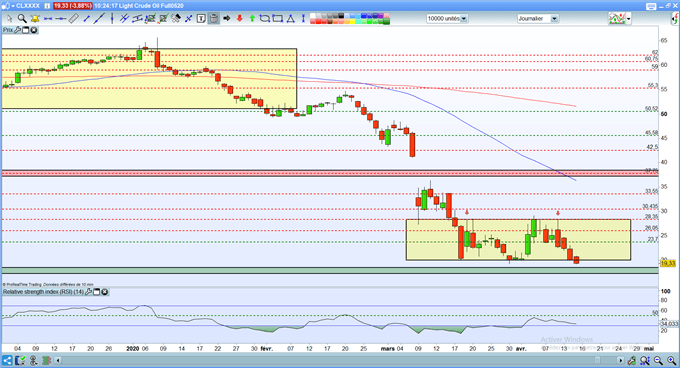This screenshot has width=680, height=368.
Task: Select the rectangle drawing tool
Action: (x=278, y=18)
